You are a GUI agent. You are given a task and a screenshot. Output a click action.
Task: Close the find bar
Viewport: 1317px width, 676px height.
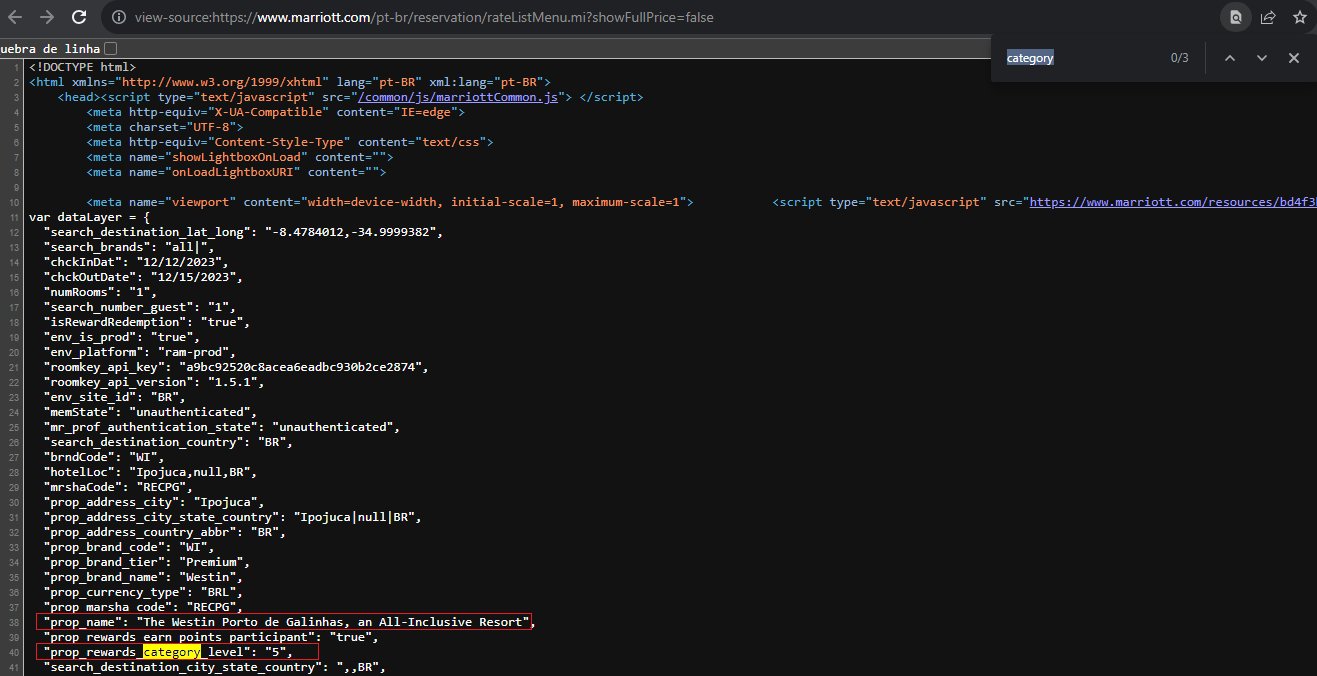point(1294,58)
